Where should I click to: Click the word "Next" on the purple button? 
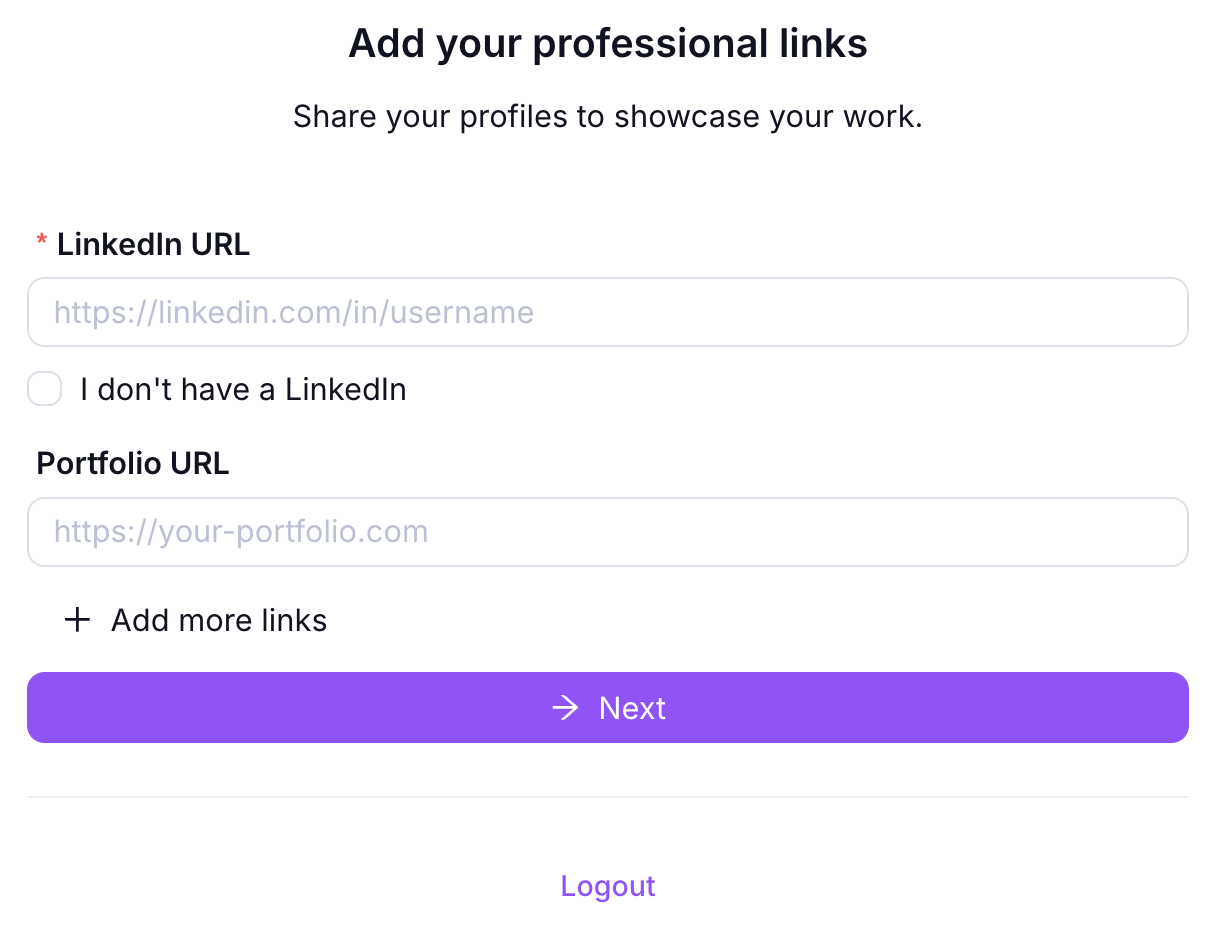click(632, 708)
